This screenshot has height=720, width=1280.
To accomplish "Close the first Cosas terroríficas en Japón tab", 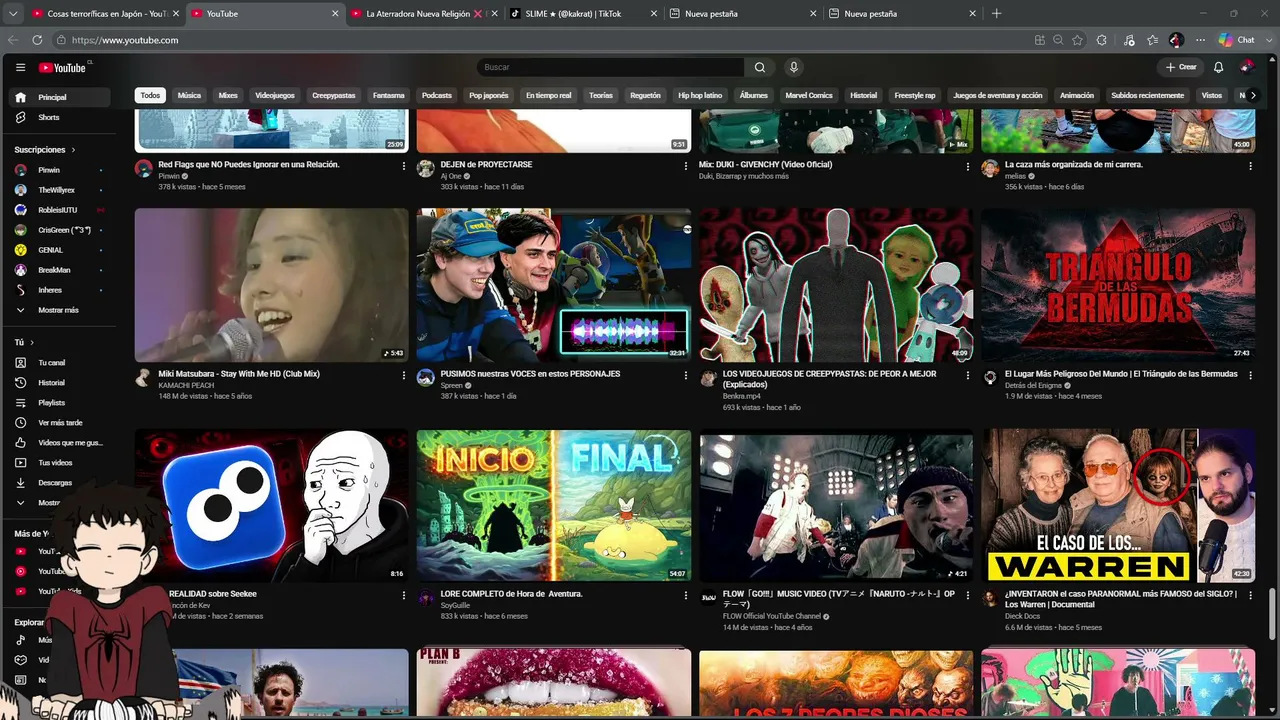I will click(175, 14).
